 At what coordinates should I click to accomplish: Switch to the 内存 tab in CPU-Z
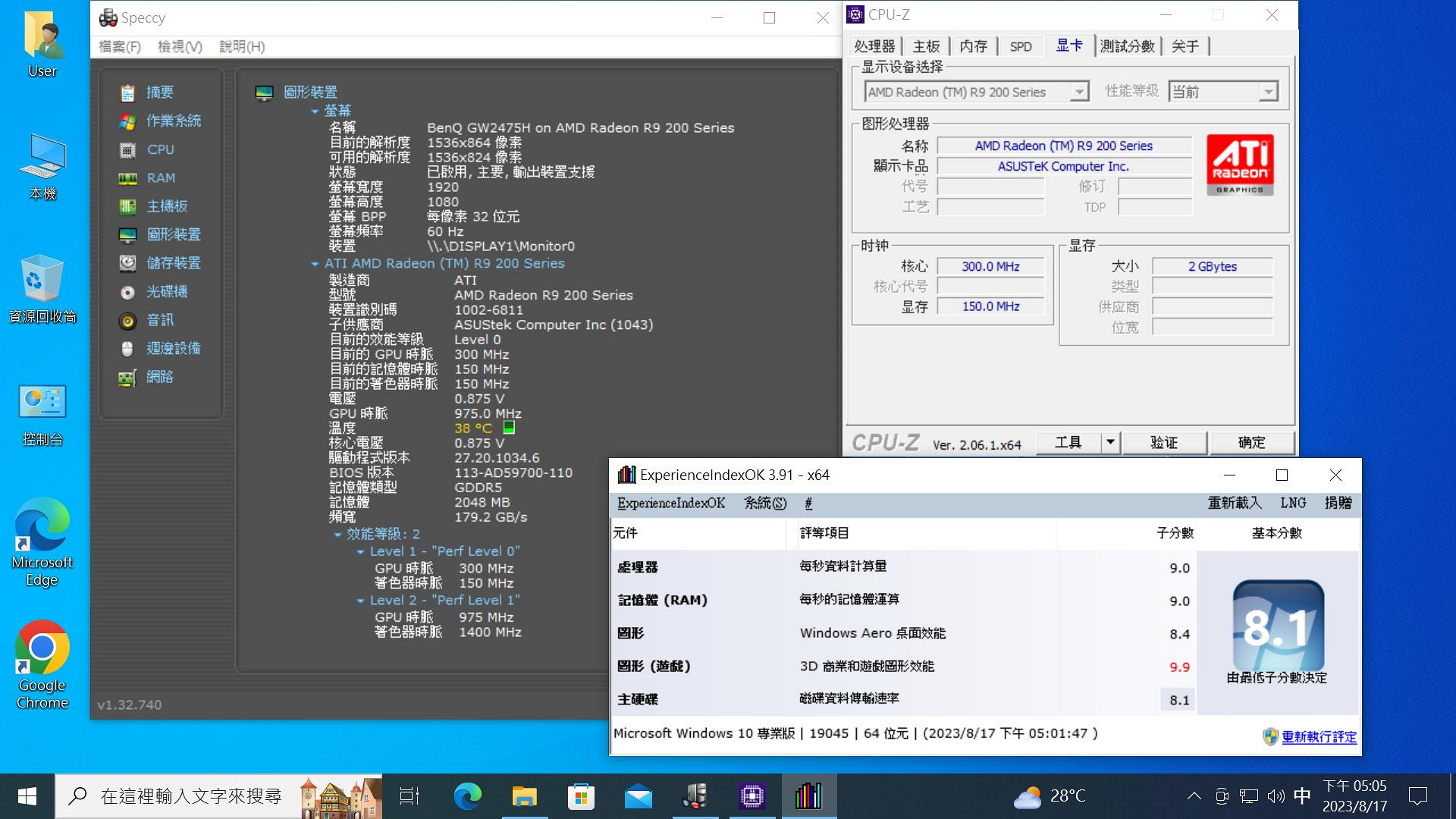point(973,46)
